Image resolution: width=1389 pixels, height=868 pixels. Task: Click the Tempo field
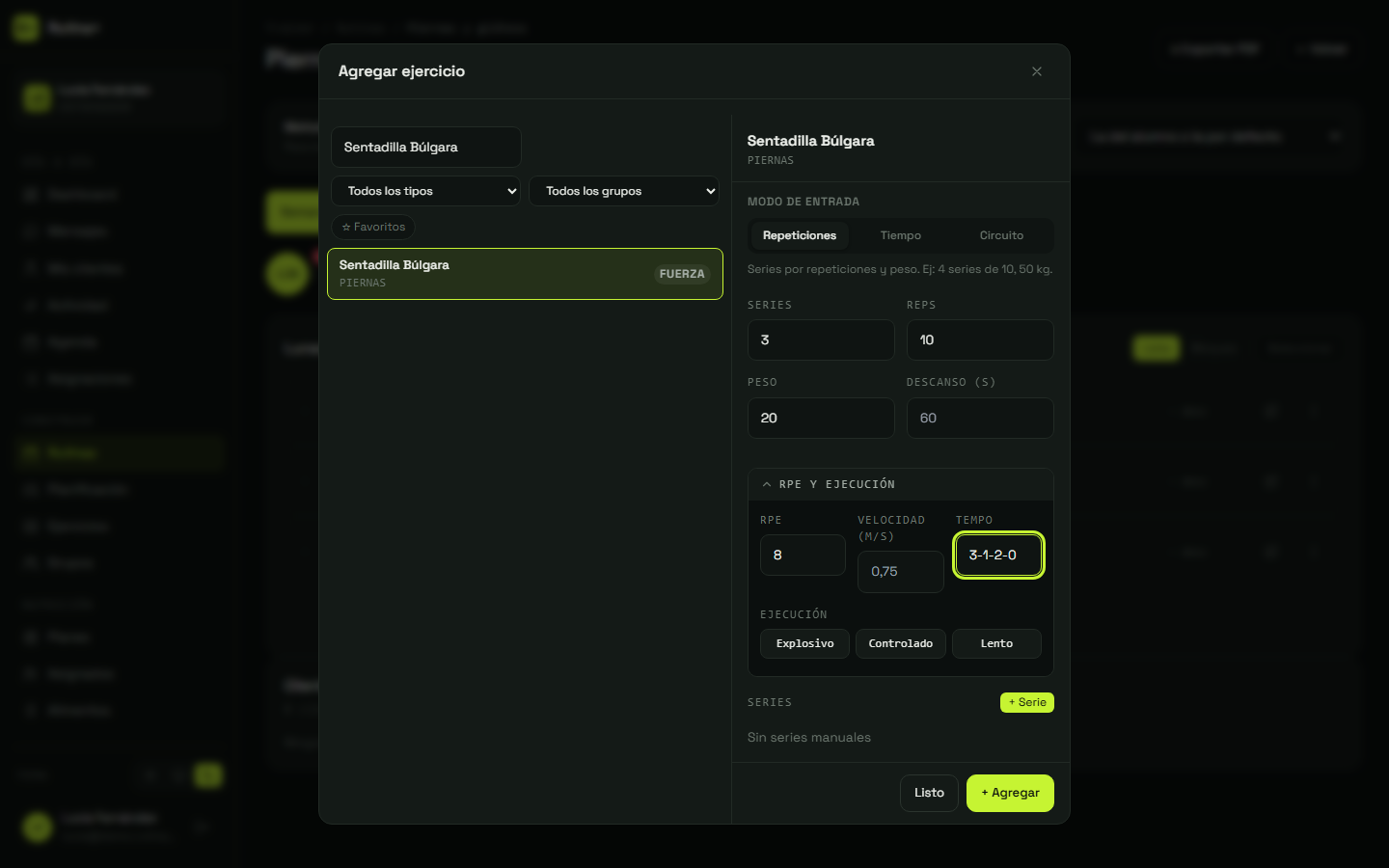click(x=998, y=556)
